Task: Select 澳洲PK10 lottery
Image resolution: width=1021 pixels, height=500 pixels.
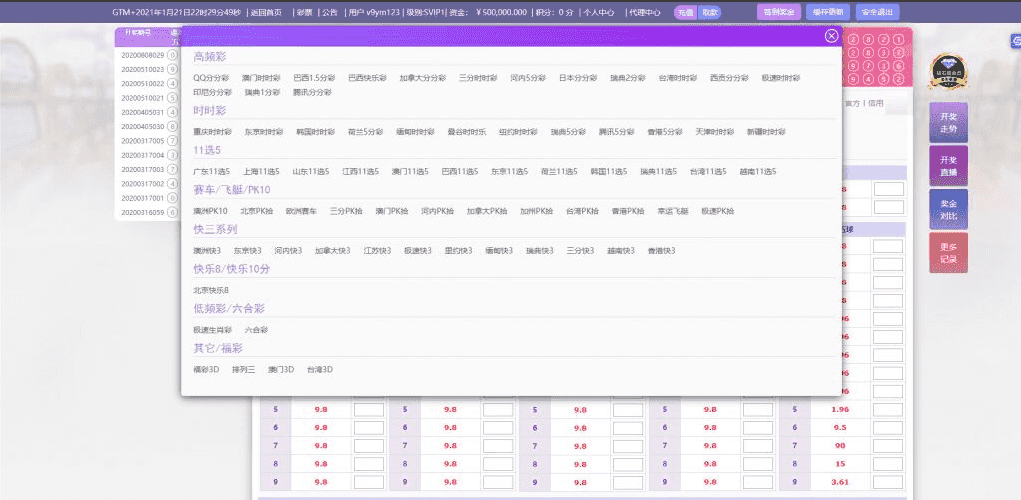Action: pyautogui.click(x=210, y=212)
